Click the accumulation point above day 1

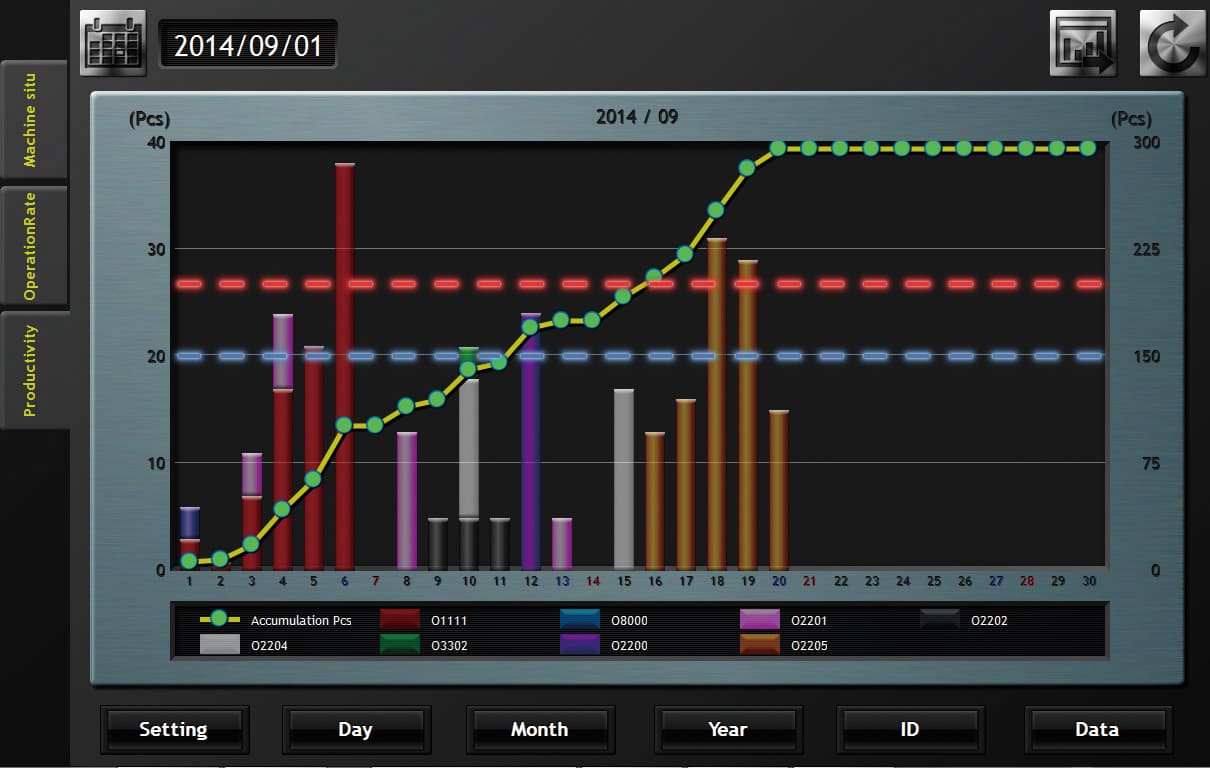click(x=189, y=561)
